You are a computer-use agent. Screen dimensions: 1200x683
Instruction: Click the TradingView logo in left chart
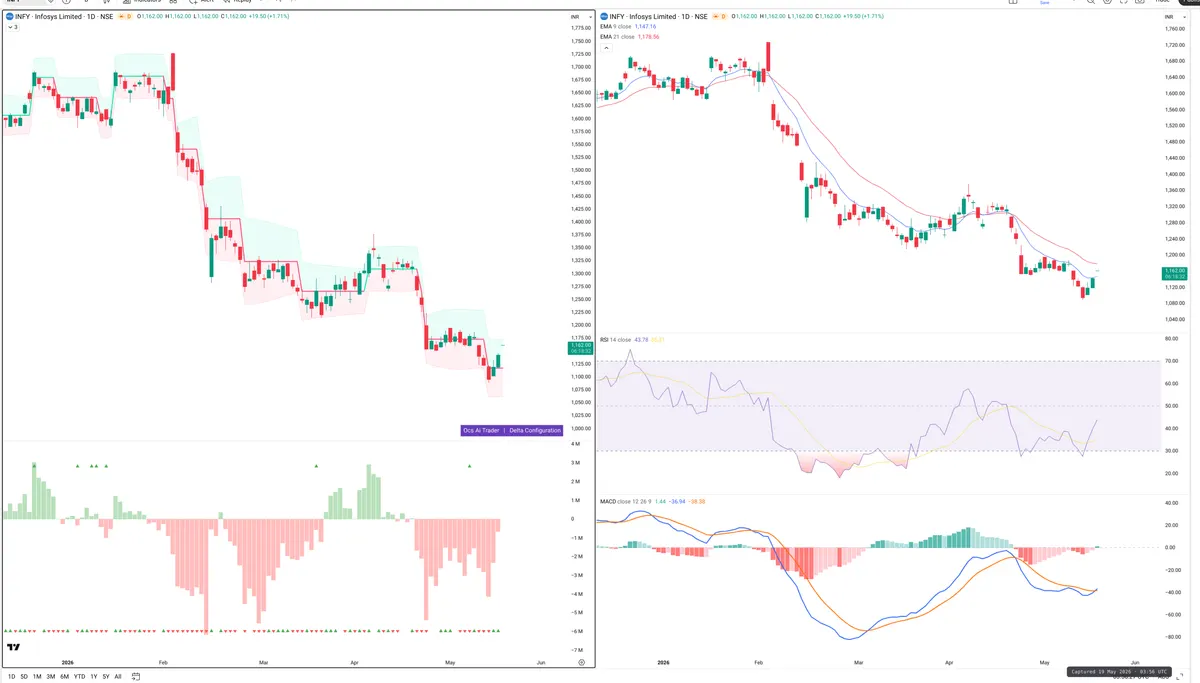click(13, 648)
